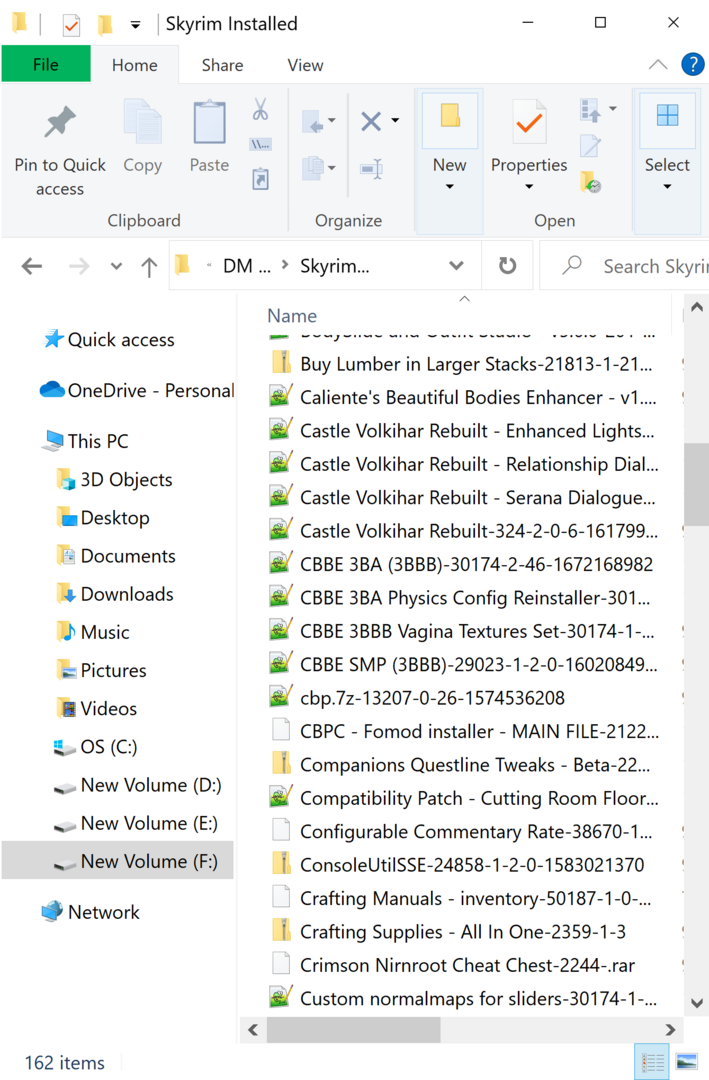Click quick-access toolbar New folder icon
The height and width of the screenshot is (1080, 709).
(105, 25)
